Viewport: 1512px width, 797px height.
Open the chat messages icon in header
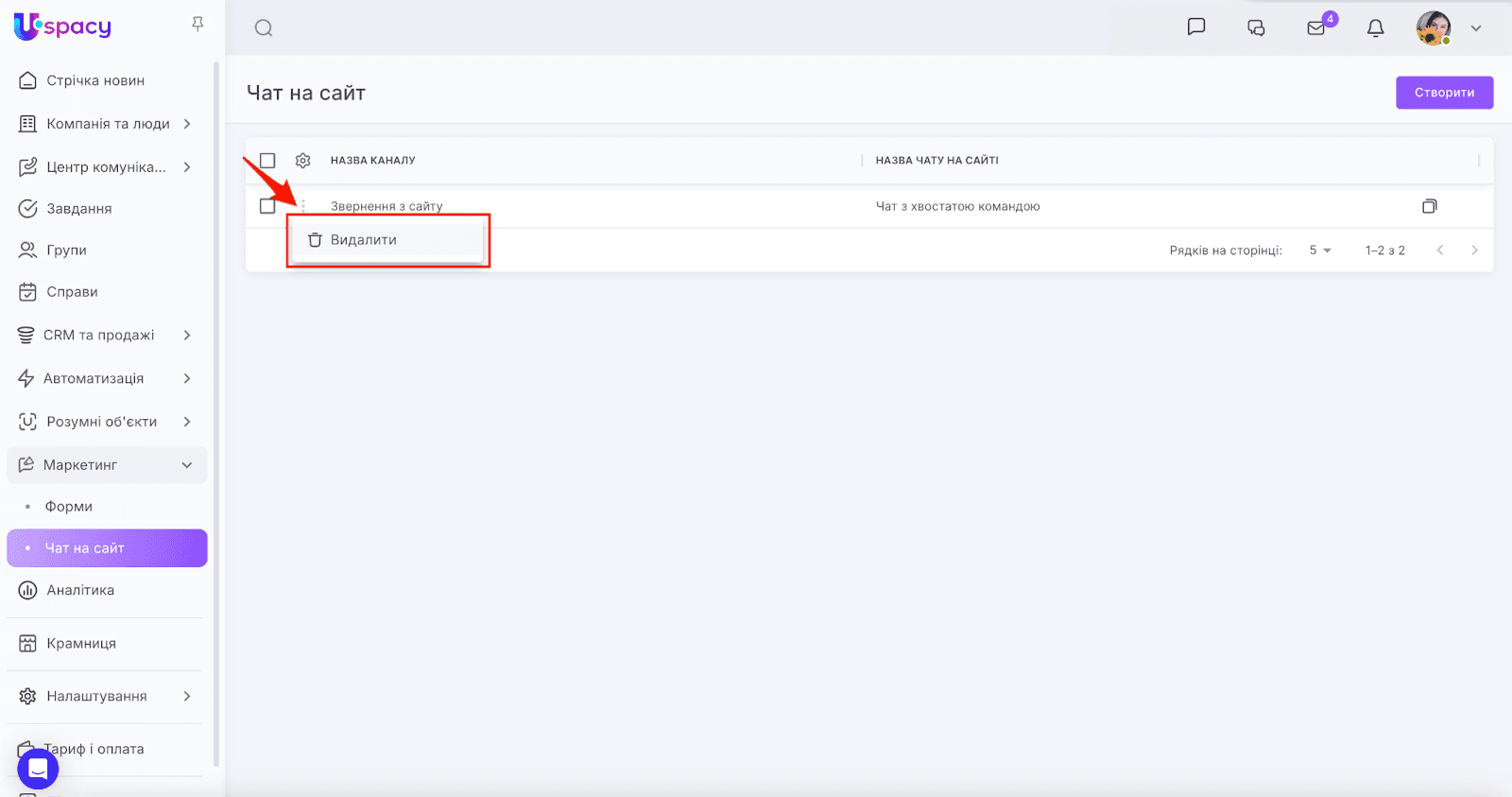(1196, 27)
